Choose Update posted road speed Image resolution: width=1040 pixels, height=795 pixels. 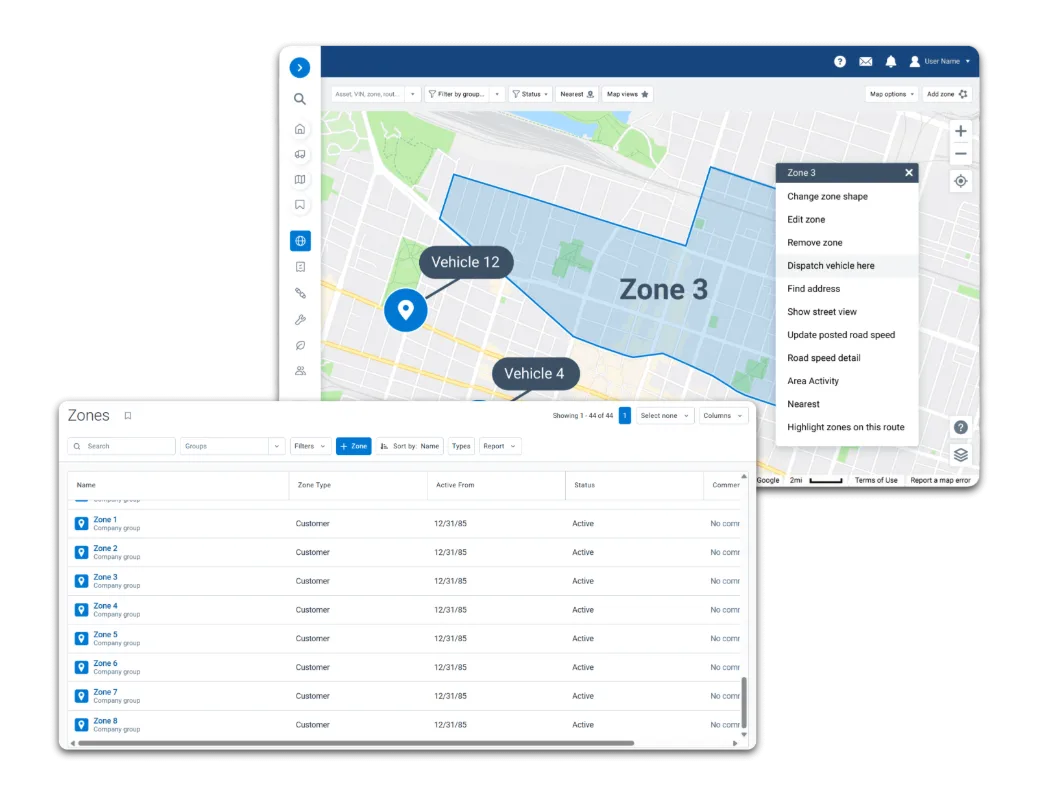click(x=847, y=335)
